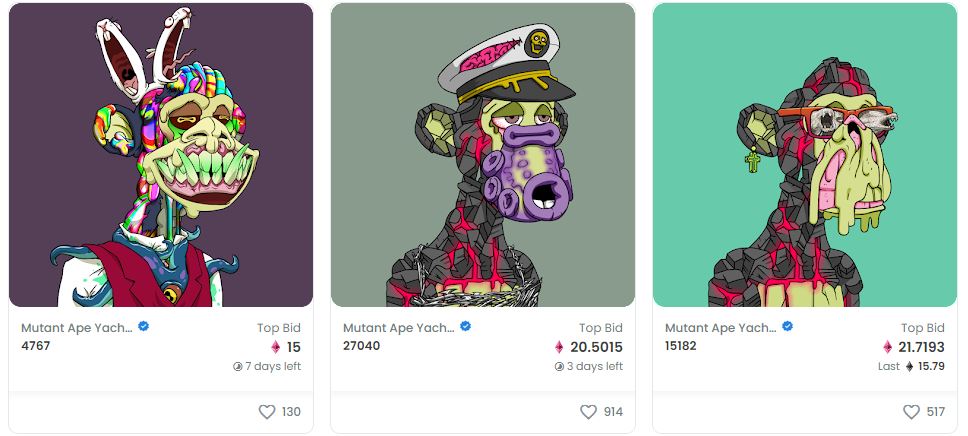The height and width of the screenshot is (436, 968).
Task: Click the black Ethereum icon beside Last 15.79
Action: tap(909, 366)
